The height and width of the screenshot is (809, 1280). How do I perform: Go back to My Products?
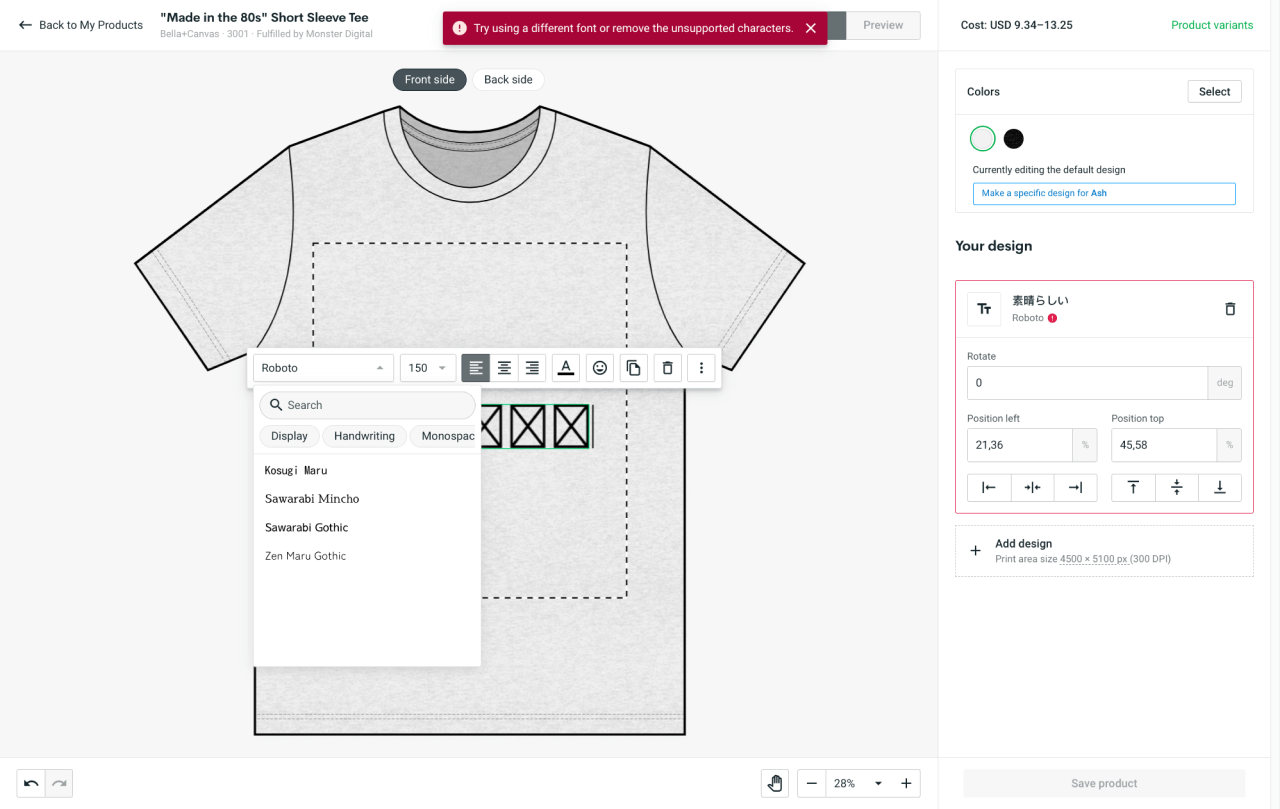[80, 25]
